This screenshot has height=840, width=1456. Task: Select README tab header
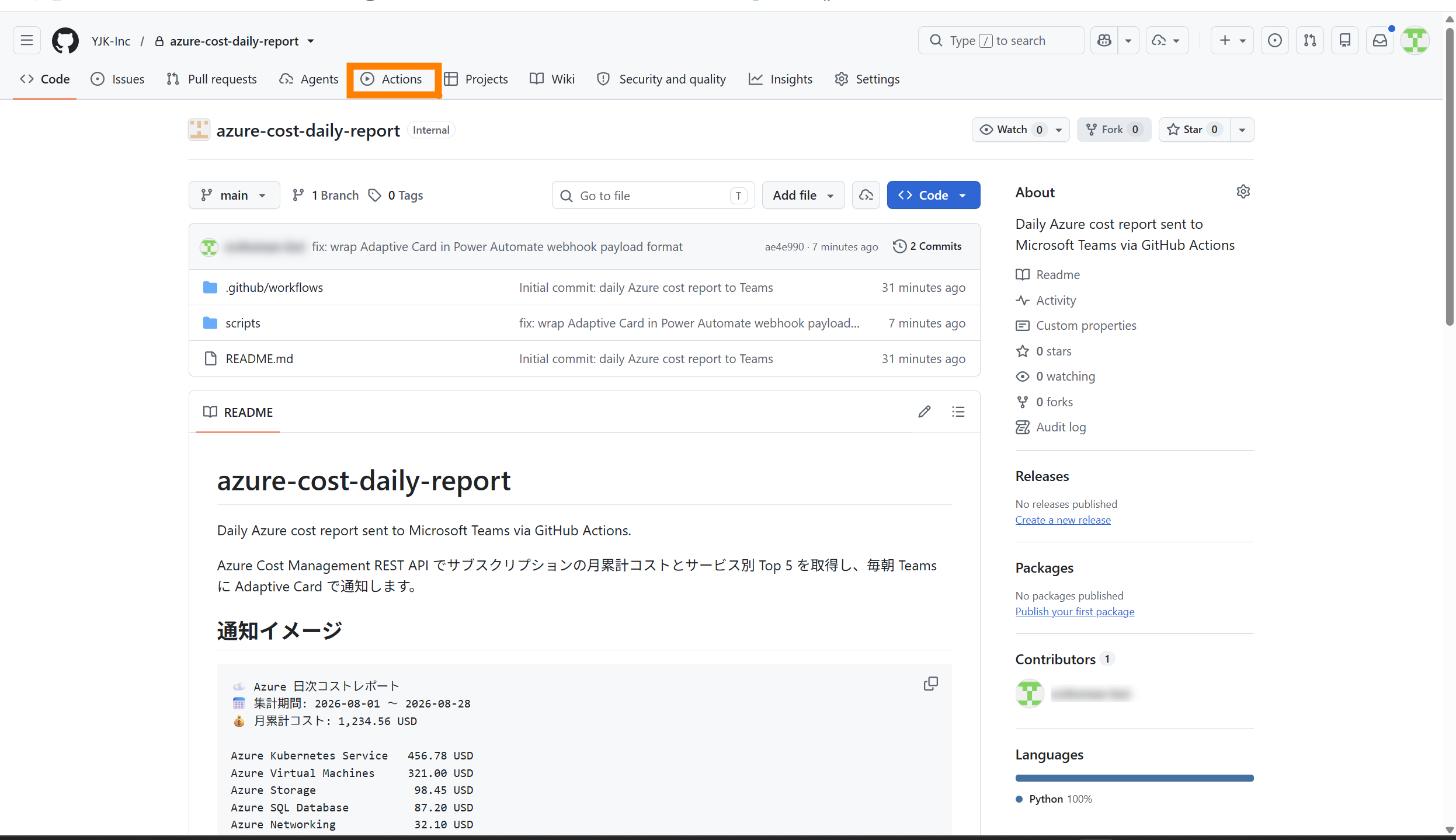tap(238, 413)
